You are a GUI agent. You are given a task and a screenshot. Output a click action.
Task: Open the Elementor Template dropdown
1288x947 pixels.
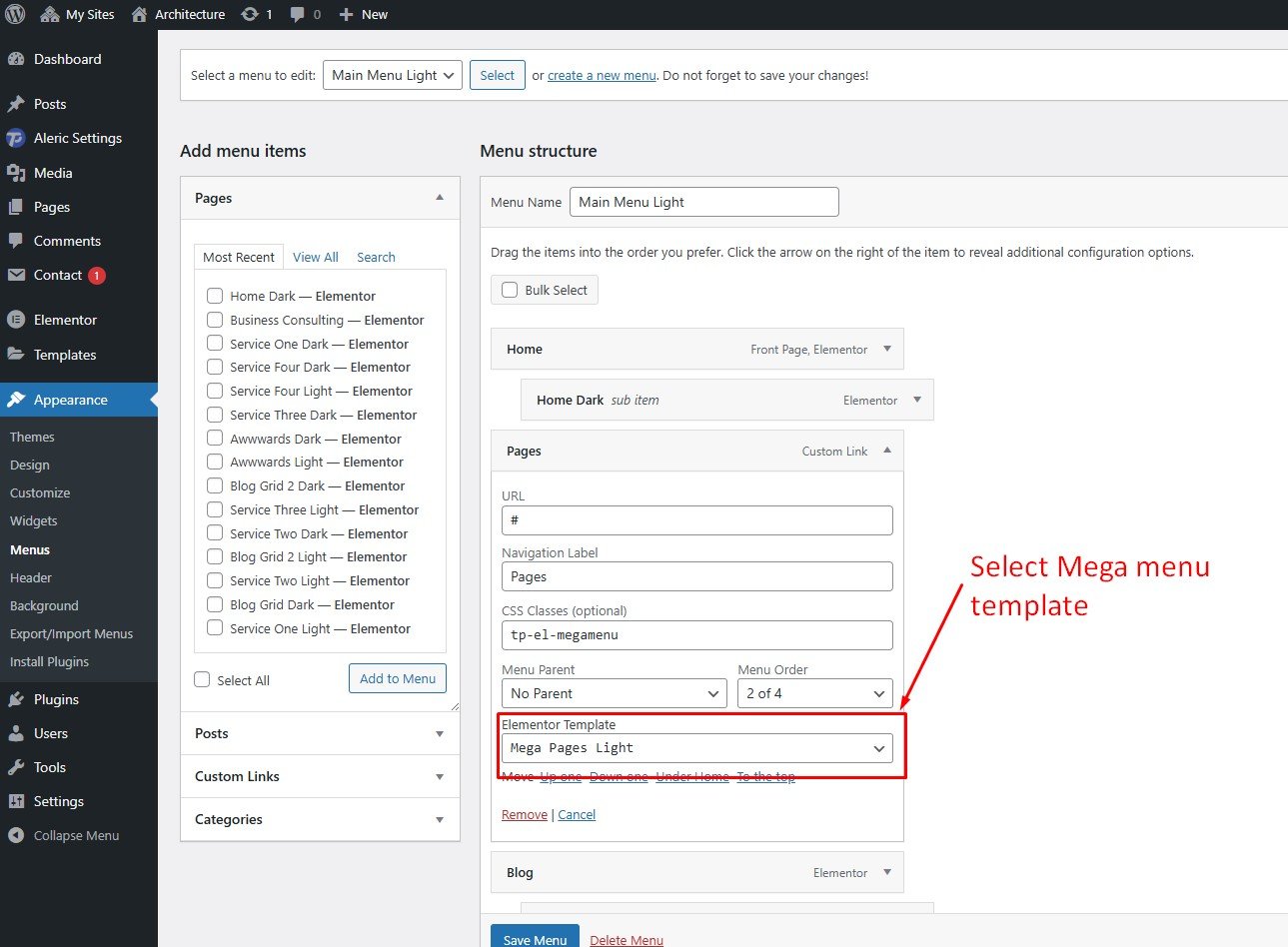point(696,748)
